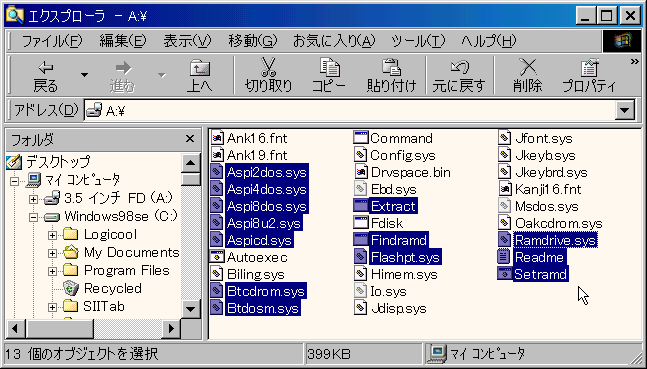Select デスクトップ in the folder tree

(58, 162)
